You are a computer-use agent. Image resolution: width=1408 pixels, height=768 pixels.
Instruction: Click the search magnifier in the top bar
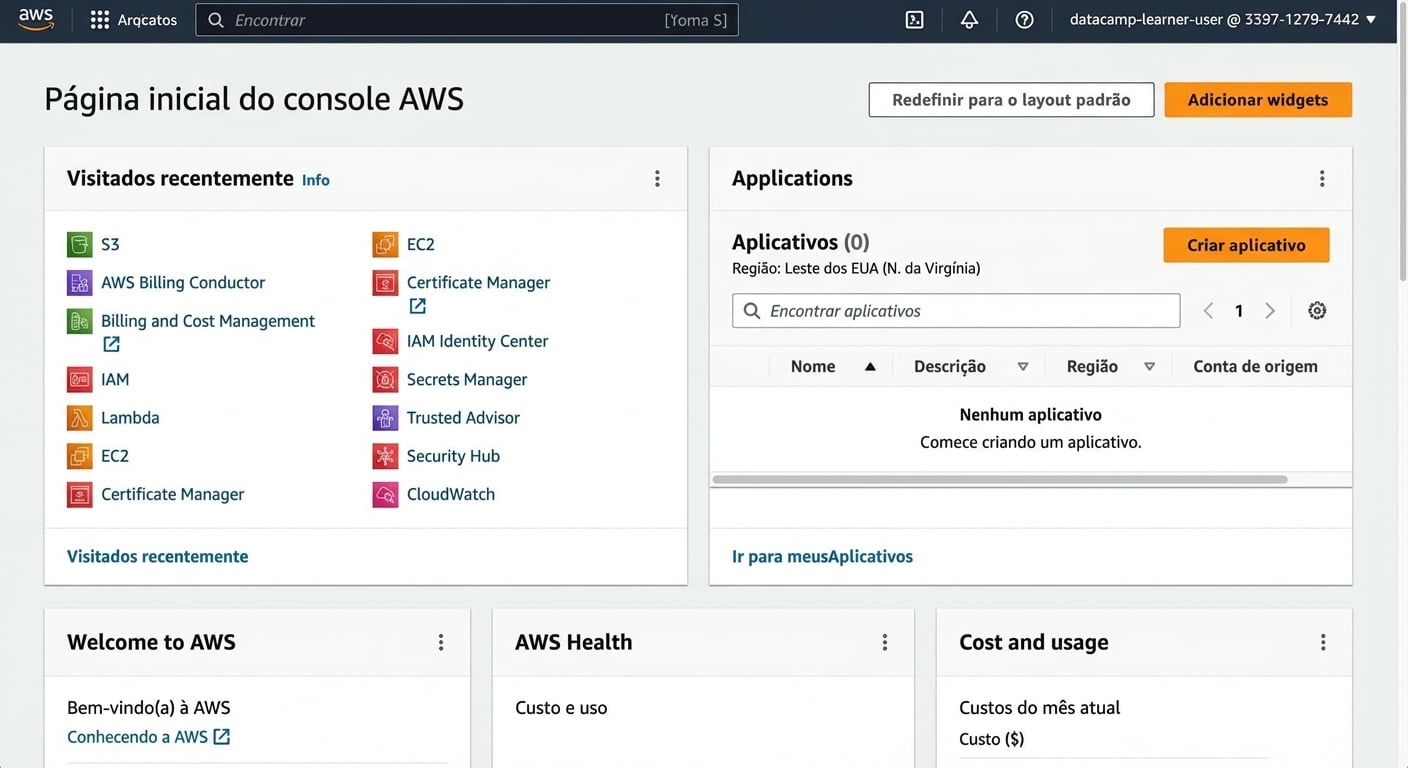pos(216,20)
